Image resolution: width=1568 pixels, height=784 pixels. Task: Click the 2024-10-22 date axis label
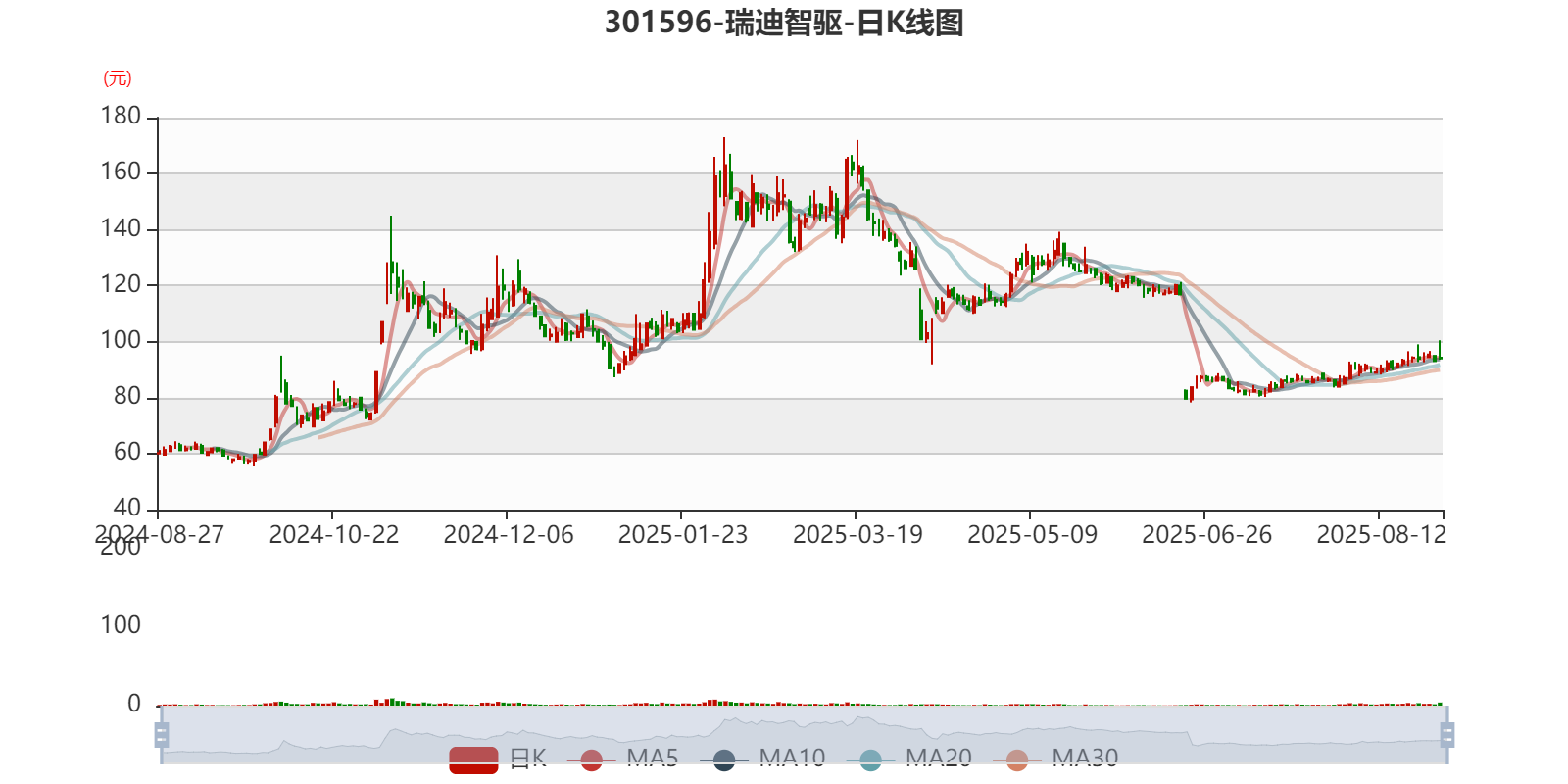pos(333,534)
